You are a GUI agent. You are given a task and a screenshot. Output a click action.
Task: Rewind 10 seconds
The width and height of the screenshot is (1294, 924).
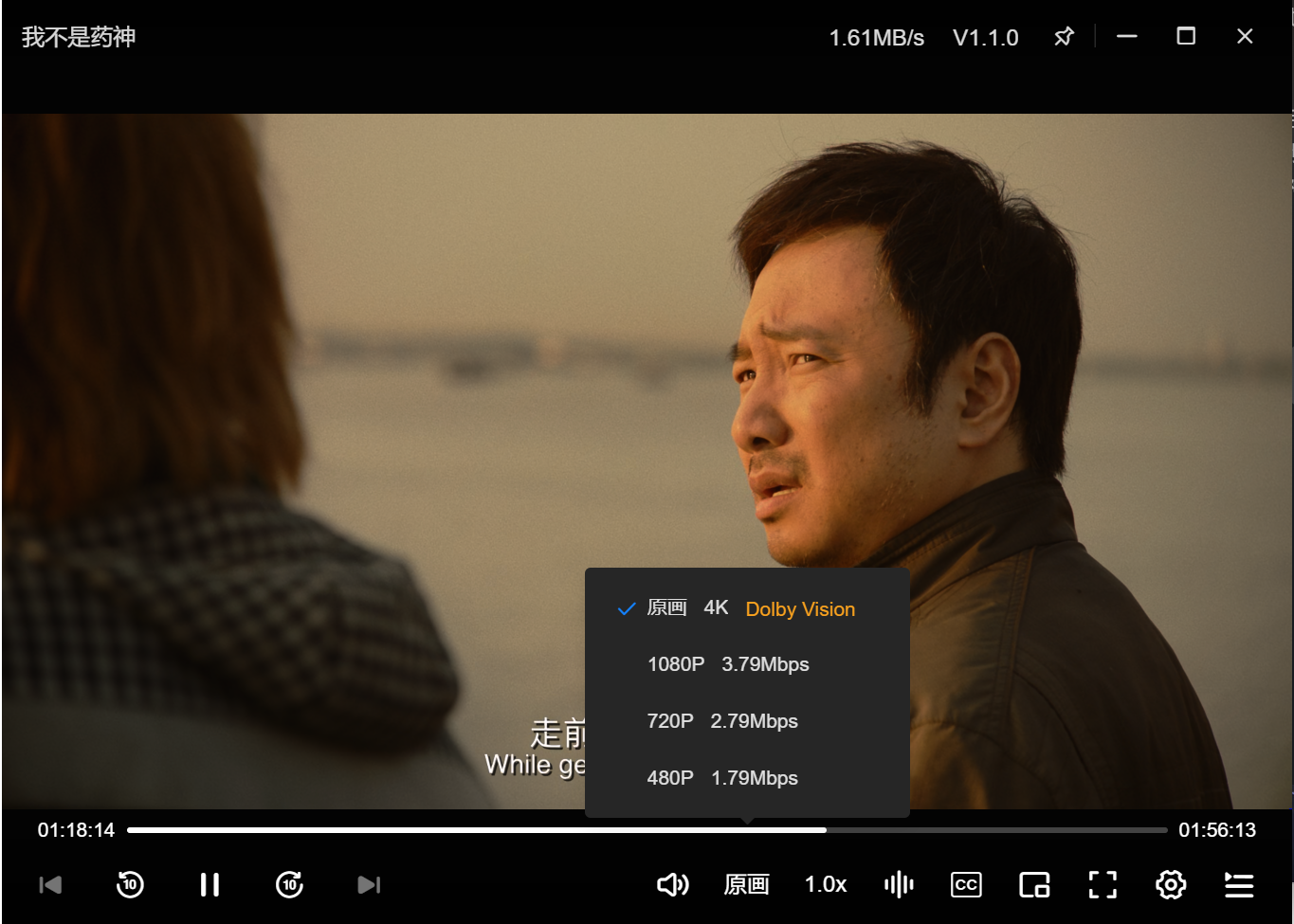click(130, 885)
